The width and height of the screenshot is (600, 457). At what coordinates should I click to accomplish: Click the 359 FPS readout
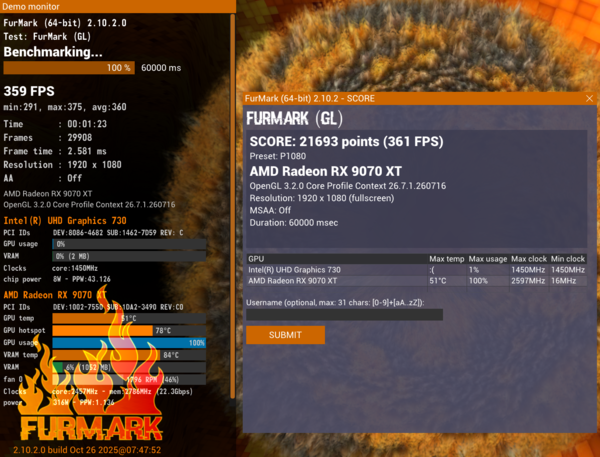[29, 91]
